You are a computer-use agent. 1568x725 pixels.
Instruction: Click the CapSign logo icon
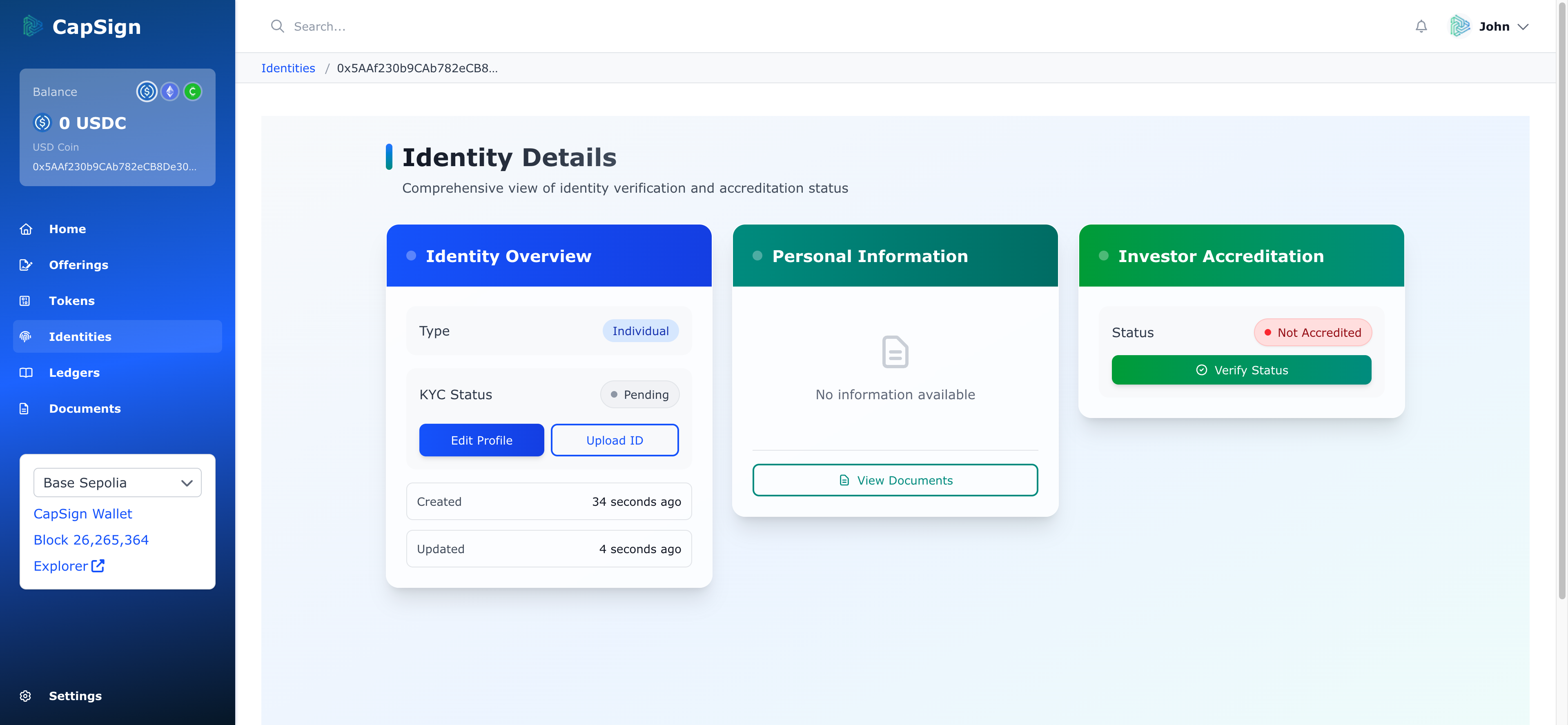pos(32,26)
